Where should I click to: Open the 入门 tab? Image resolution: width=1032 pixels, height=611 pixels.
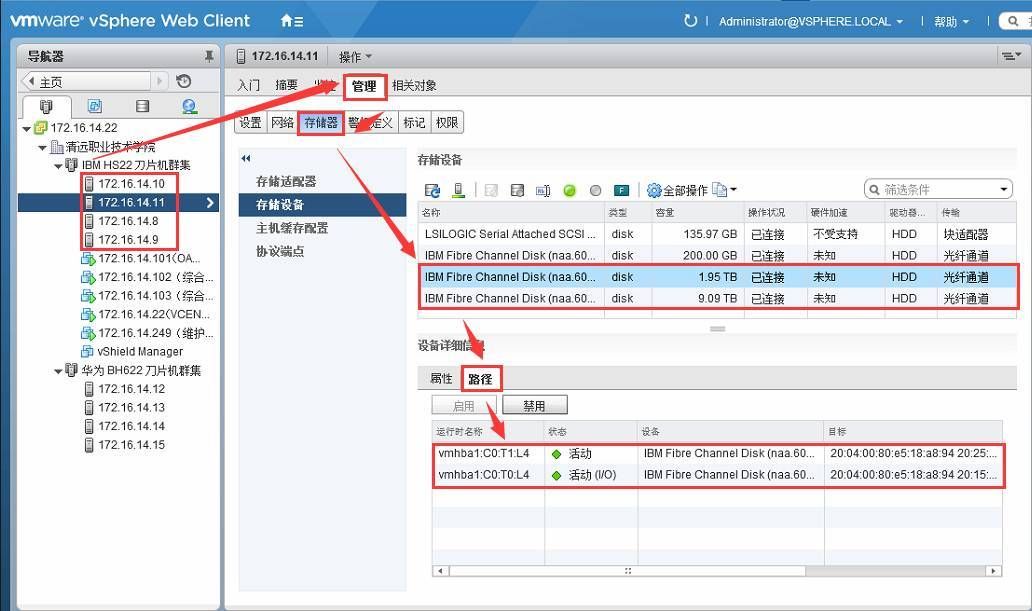pyautogui.click(x=248, y=86)
